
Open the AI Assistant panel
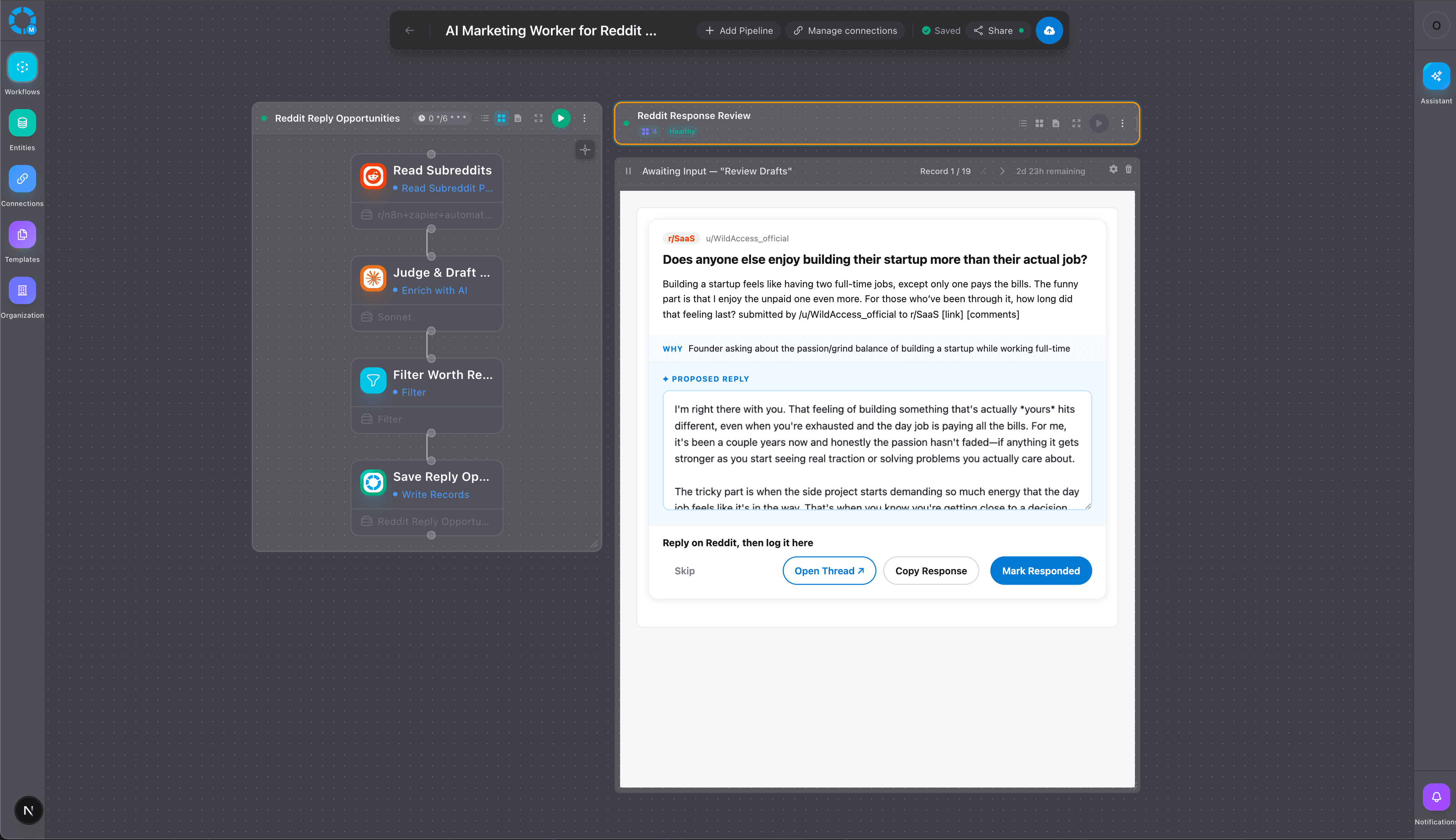[x=1436, y=76]
